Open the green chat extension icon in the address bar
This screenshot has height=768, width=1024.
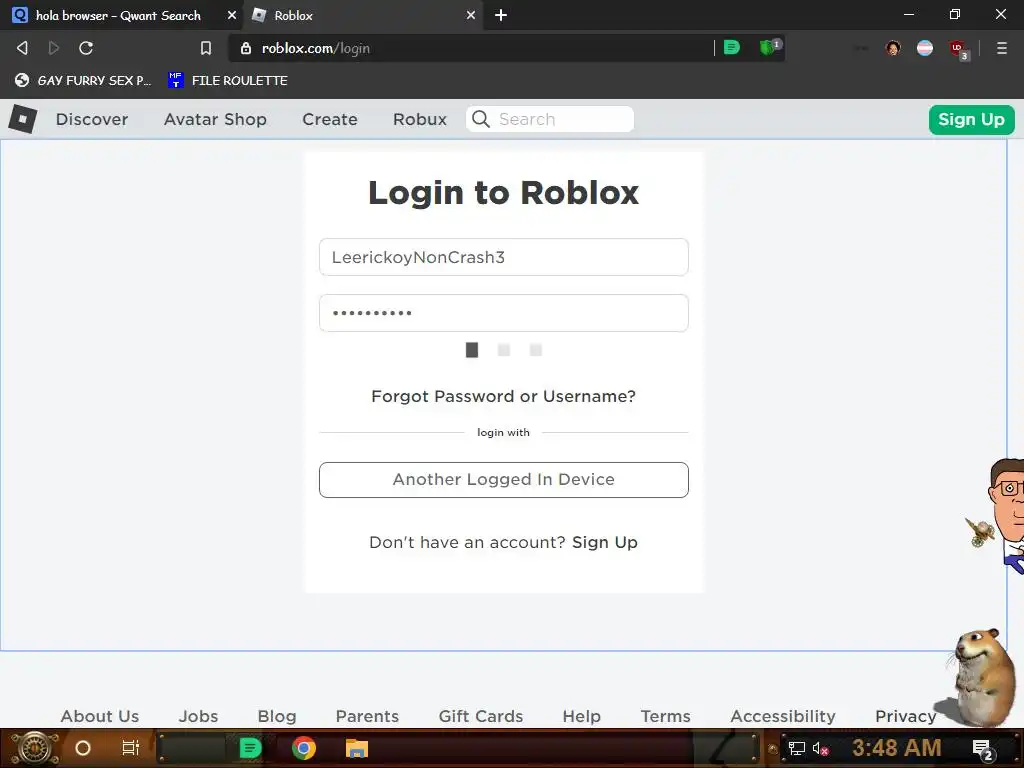coord(732,47)
